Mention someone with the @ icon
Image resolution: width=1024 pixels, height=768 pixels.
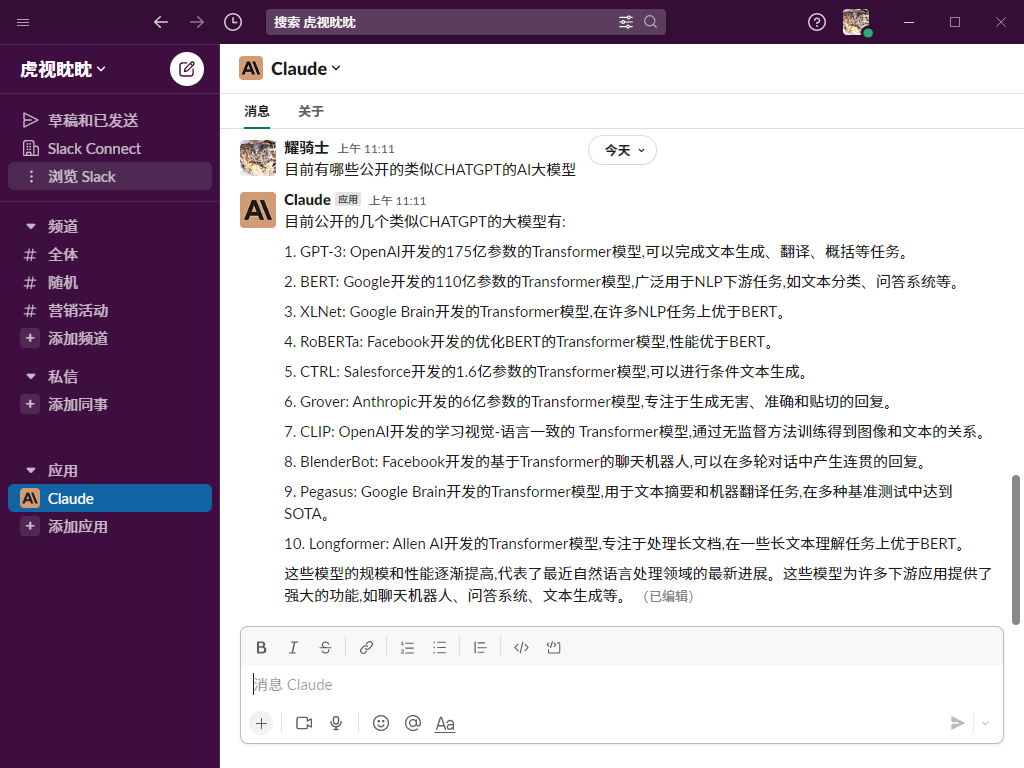pos(413,723)
